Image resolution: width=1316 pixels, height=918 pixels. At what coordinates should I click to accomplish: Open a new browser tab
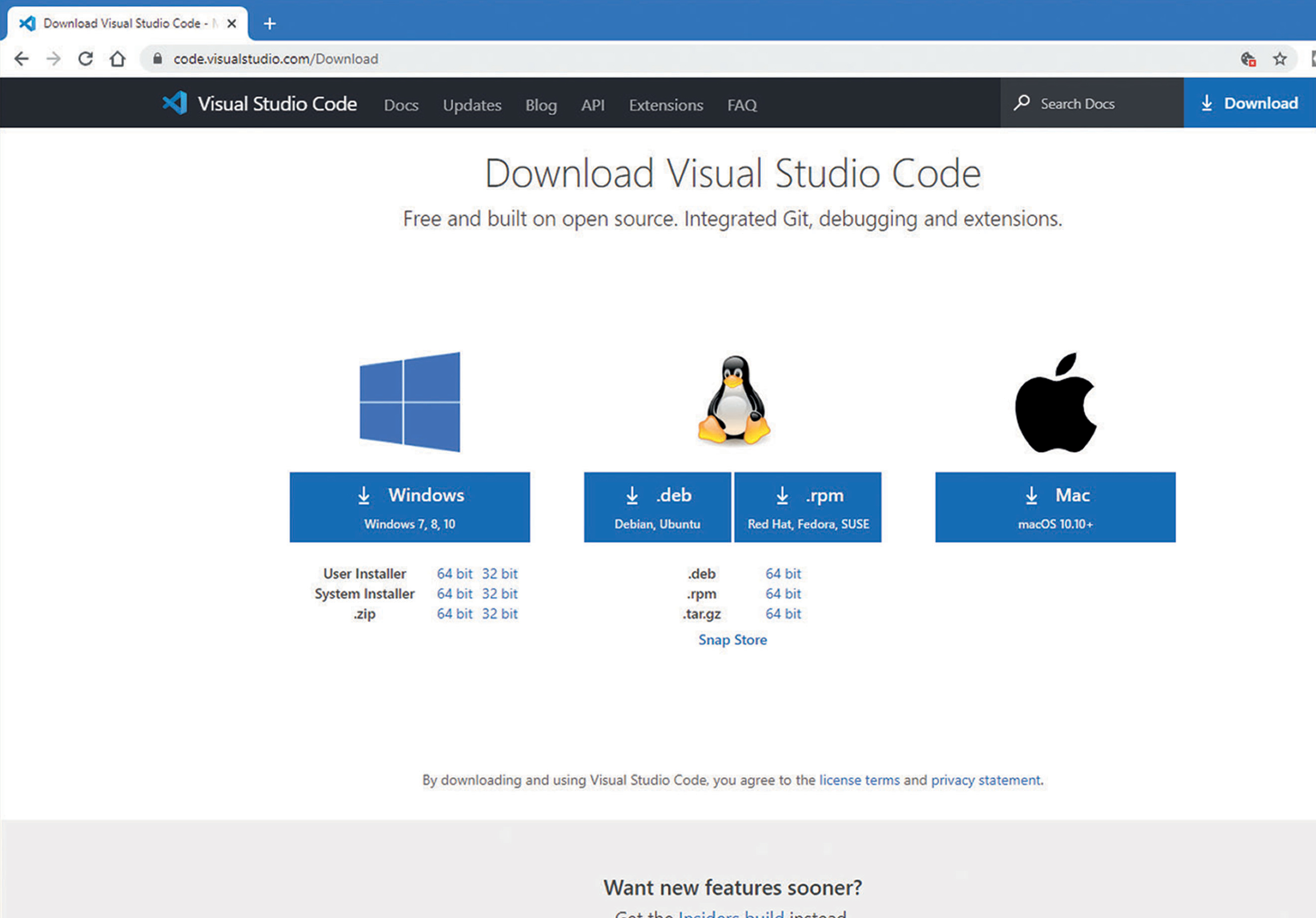(269, 24)
